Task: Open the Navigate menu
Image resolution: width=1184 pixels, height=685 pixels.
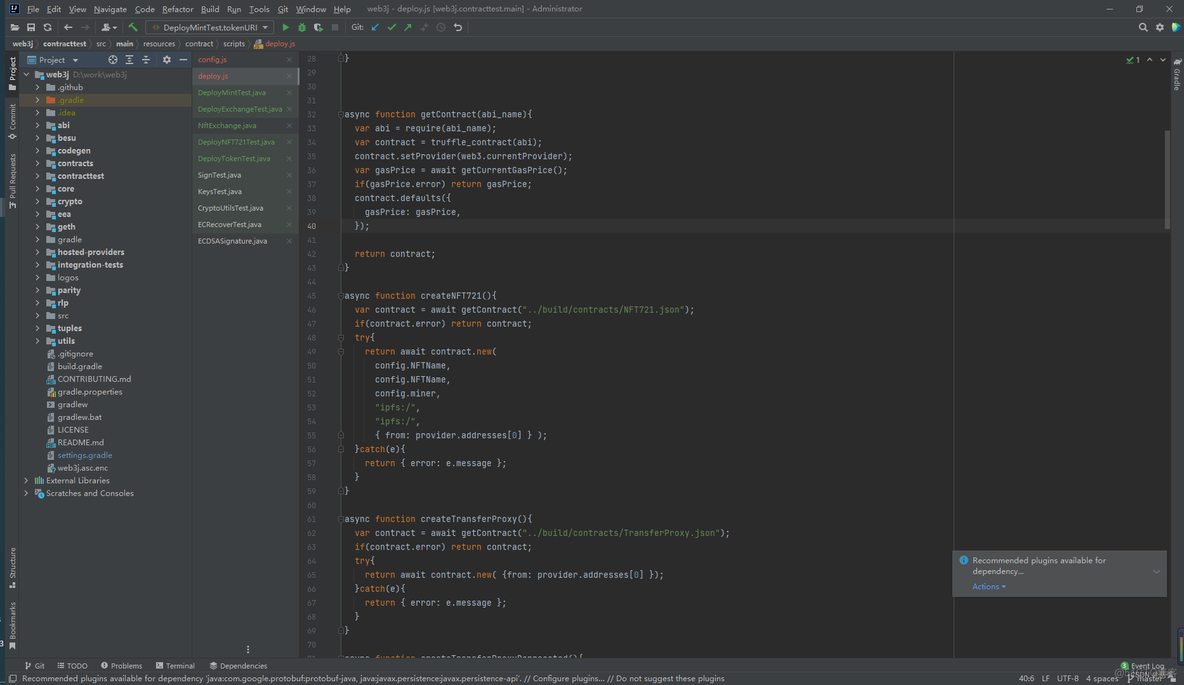Action: pyautogui.click(x=110, y=9)
